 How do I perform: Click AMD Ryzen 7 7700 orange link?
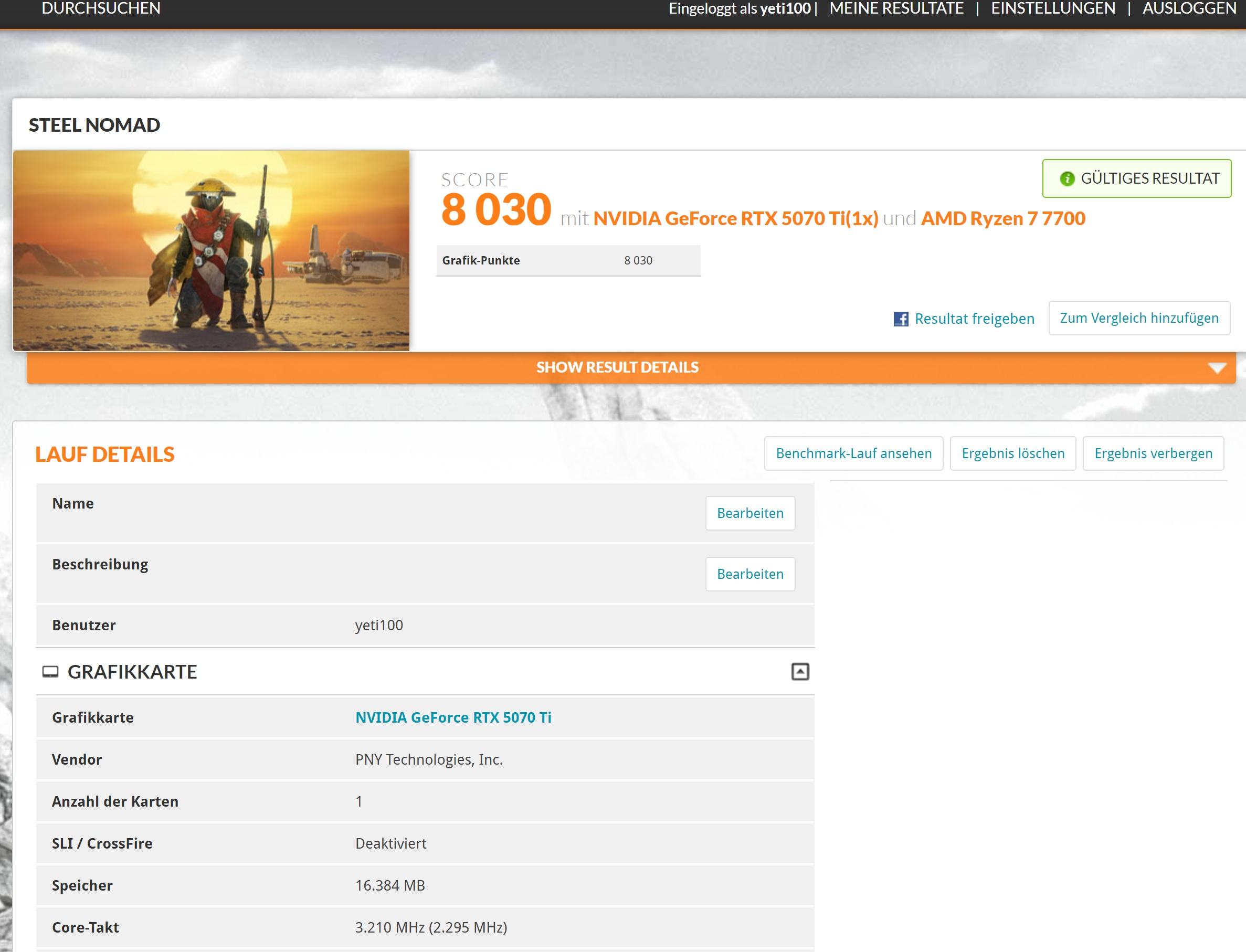coord(1002,219)
